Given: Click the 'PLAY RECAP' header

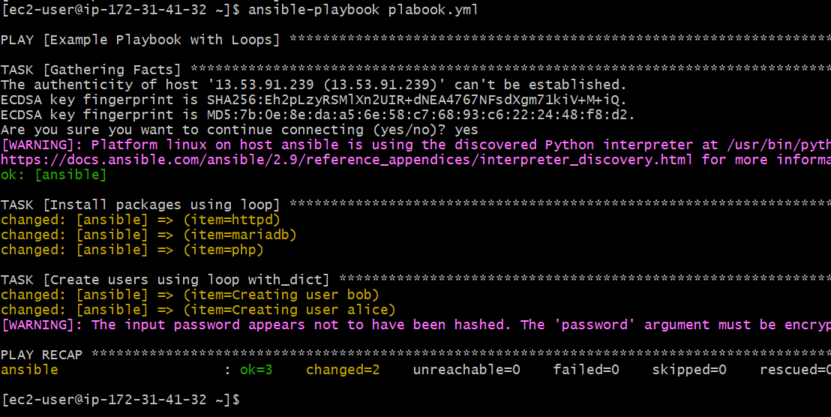Looking at the screenshot, I should (x=42, y=354).
